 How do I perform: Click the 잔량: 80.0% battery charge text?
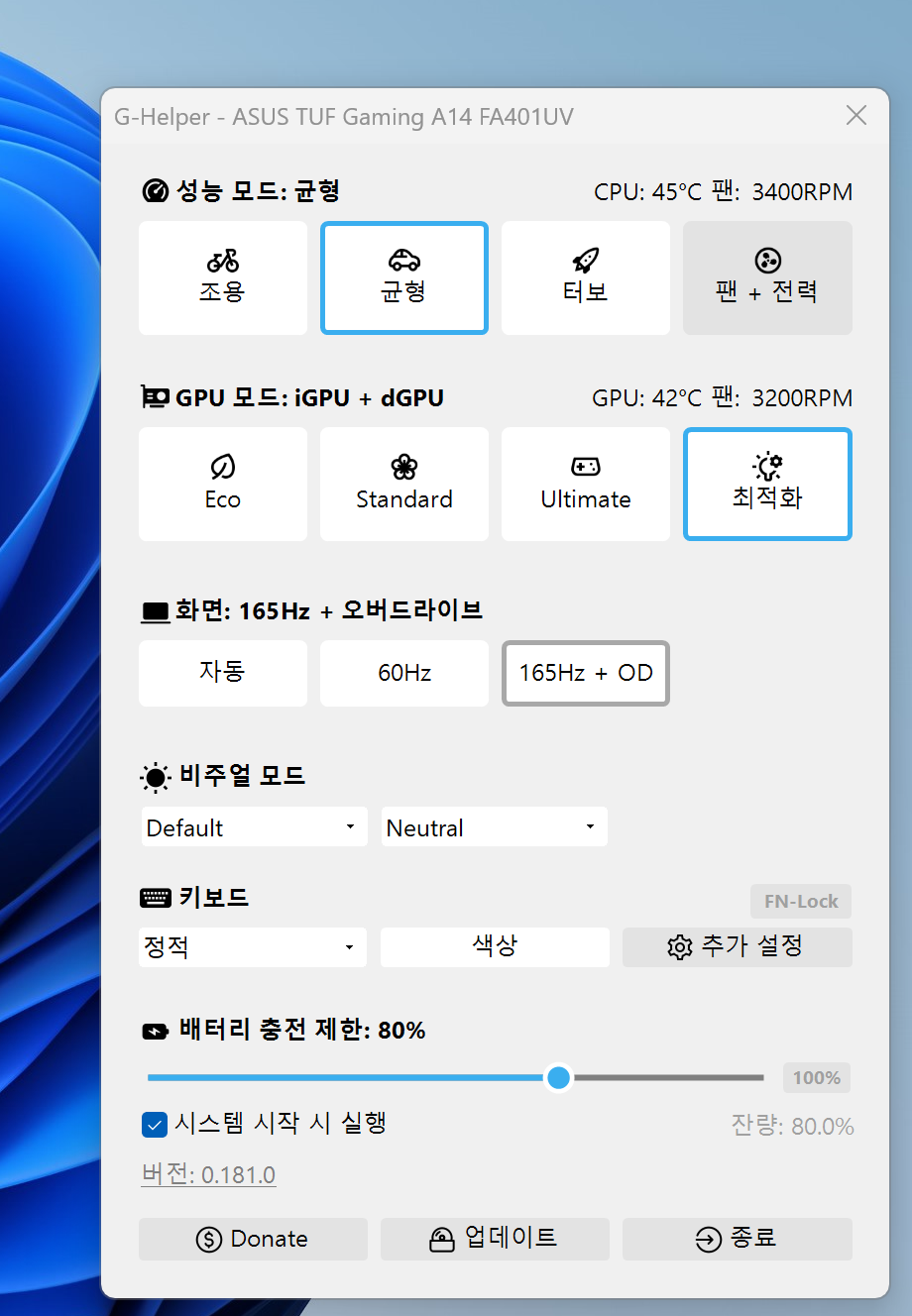tap(792, 1127)
